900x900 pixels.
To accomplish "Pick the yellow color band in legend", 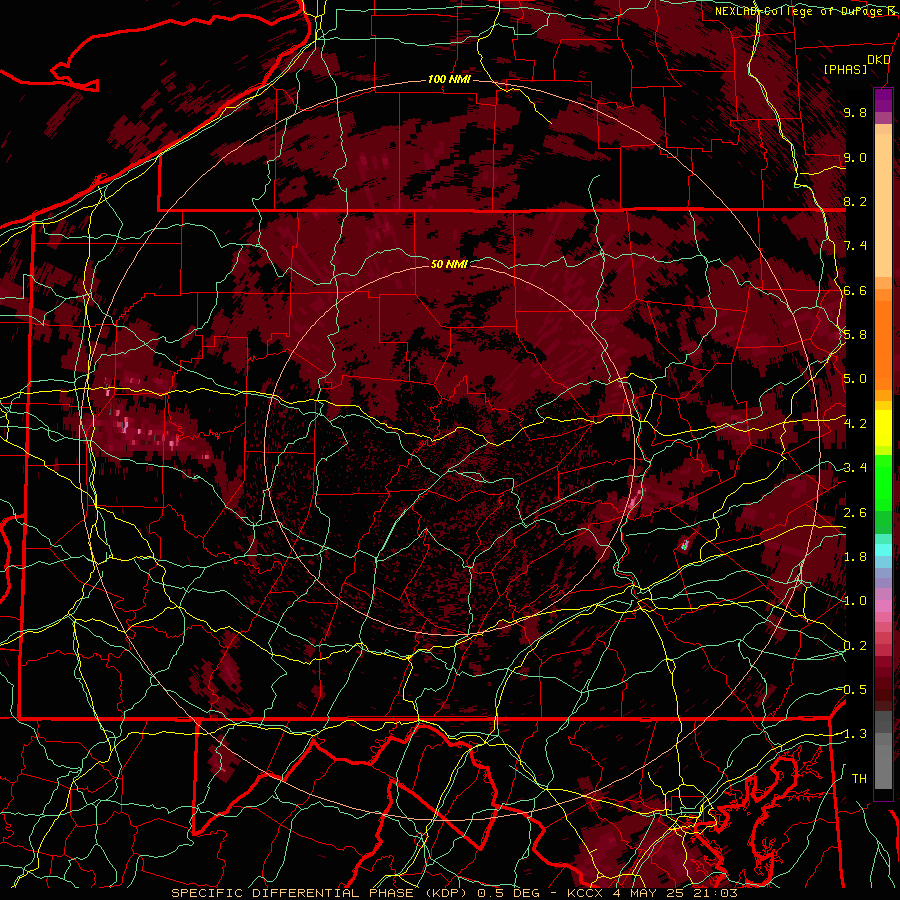I will 883,428.
